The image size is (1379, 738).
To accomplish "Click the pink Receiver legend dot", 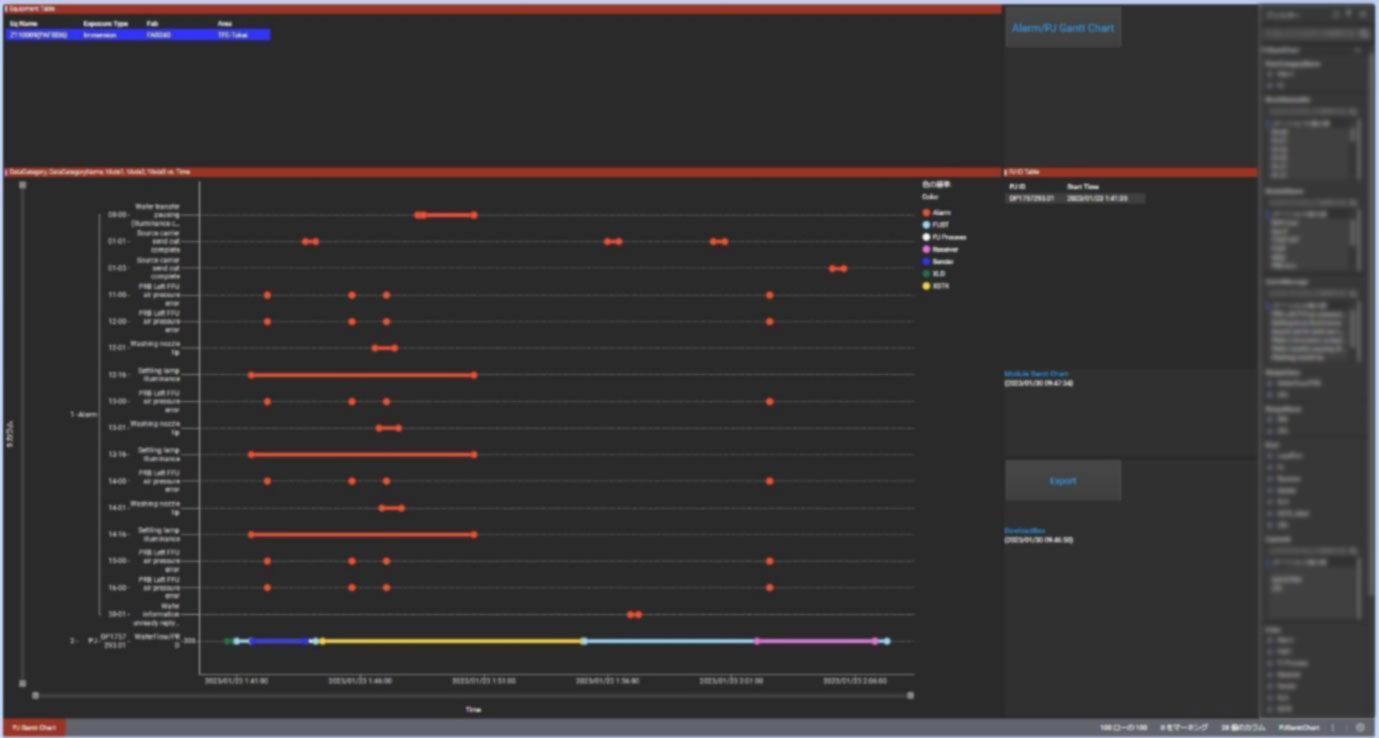I will click(926, 250).
